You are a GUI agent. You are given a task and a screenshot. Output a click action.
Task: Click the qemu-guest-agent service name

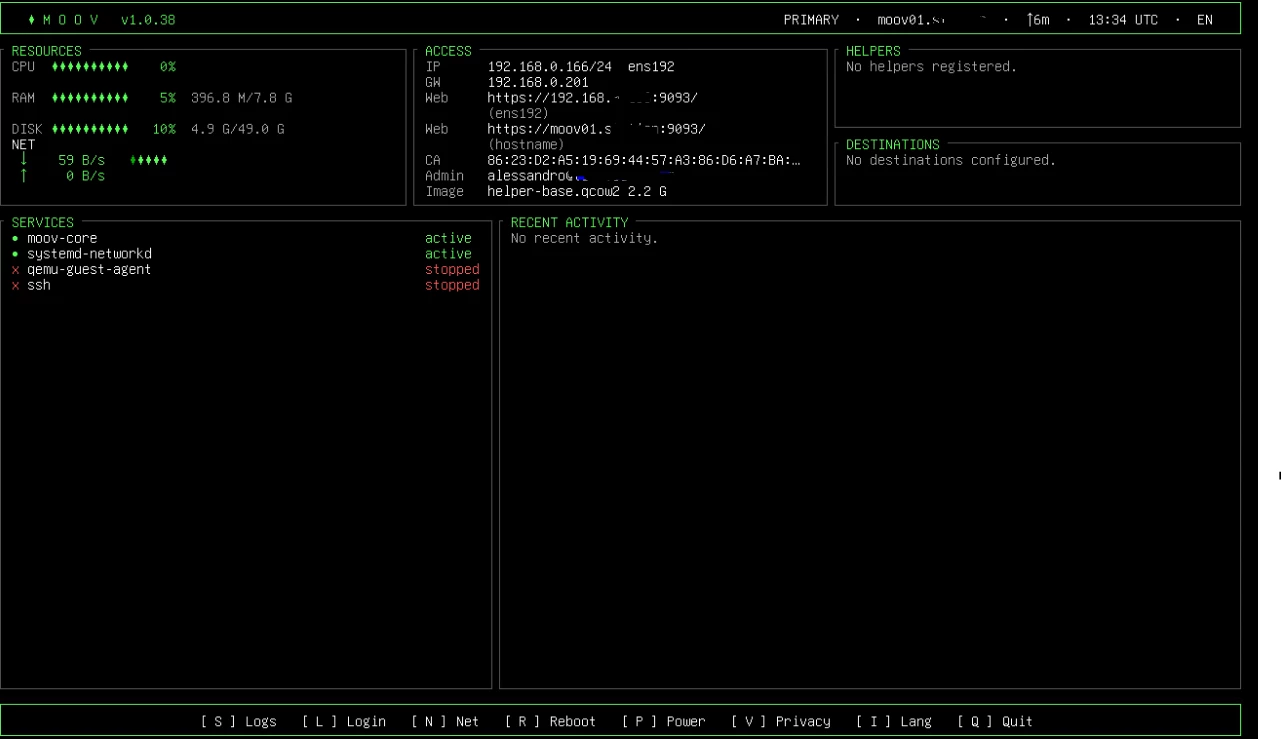[x=89, y=270]
